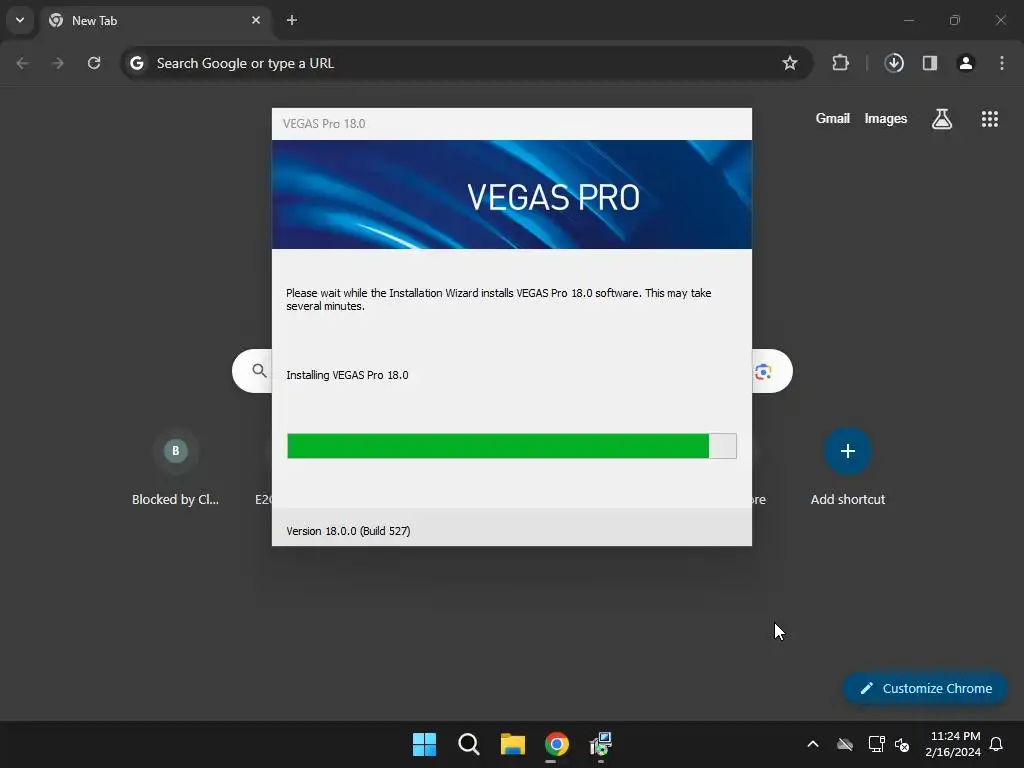This screenshot has height=768, width=1024.
Task: Switch to Chrome in the taskbar
Action: (x=557, y=744)
